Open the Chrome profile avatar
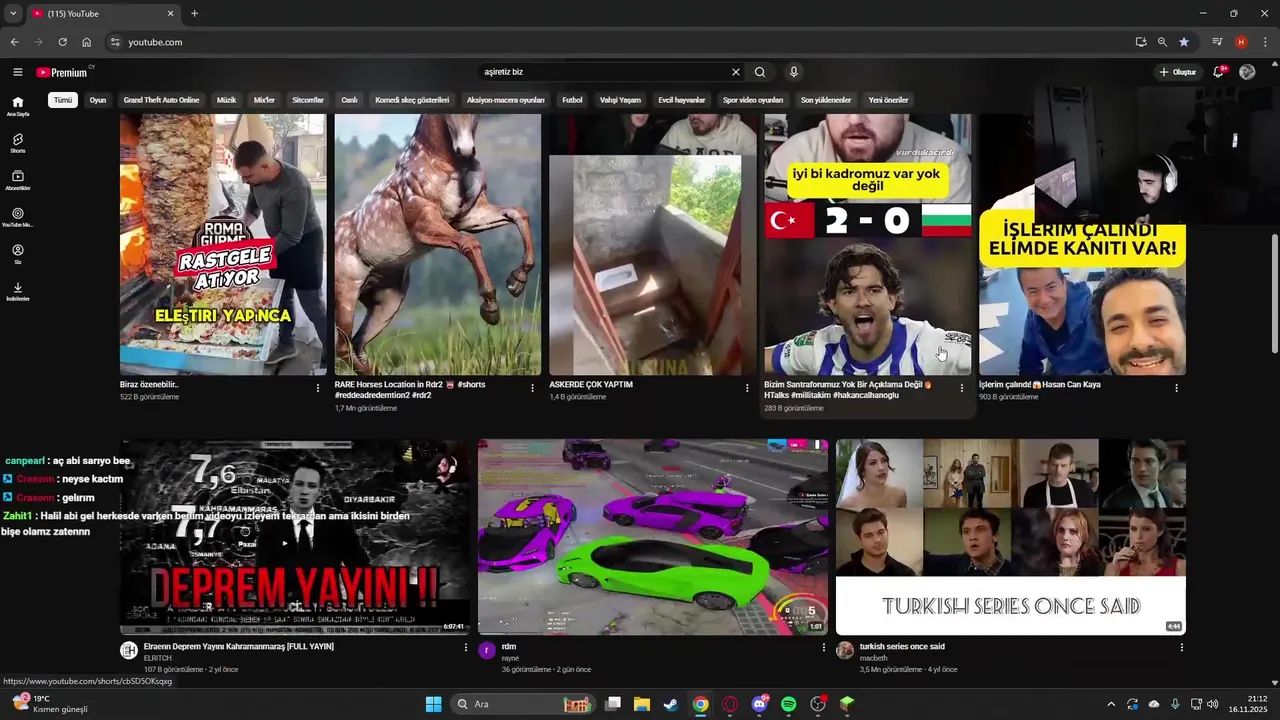Viewport: 1280px width, 720px height. [x=1241, y=42]
